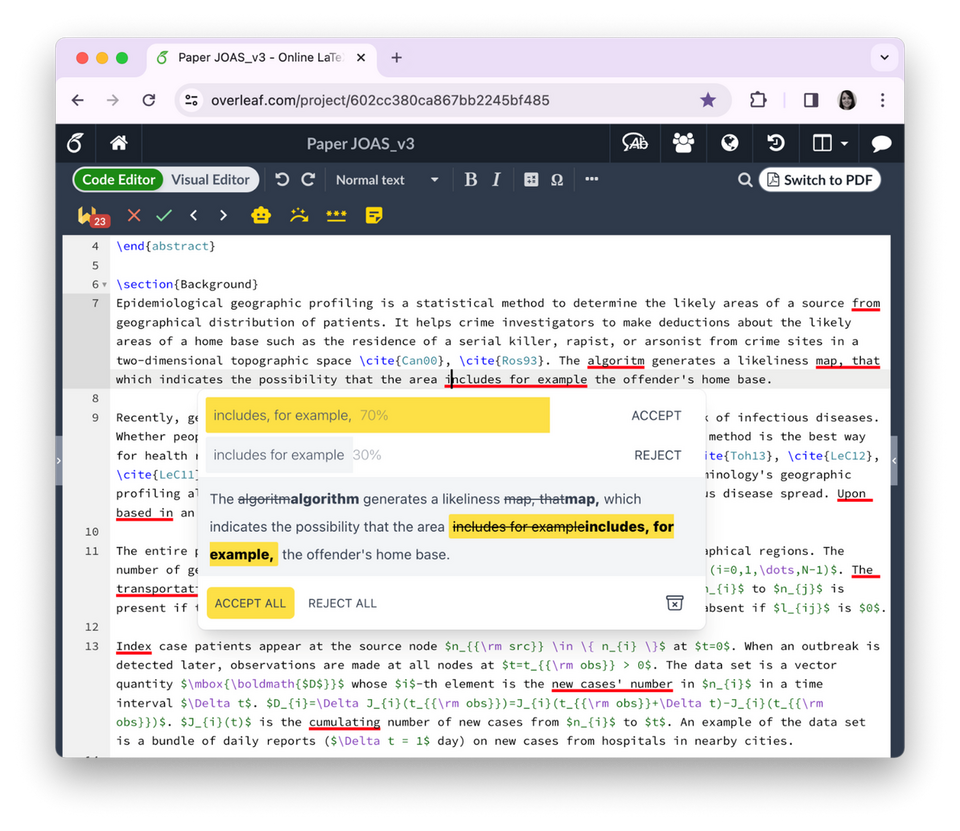The height and width of the screenshot is (831, 960).
Task: Click the paraphrase sparkle icon
Action: coord(299,215)
